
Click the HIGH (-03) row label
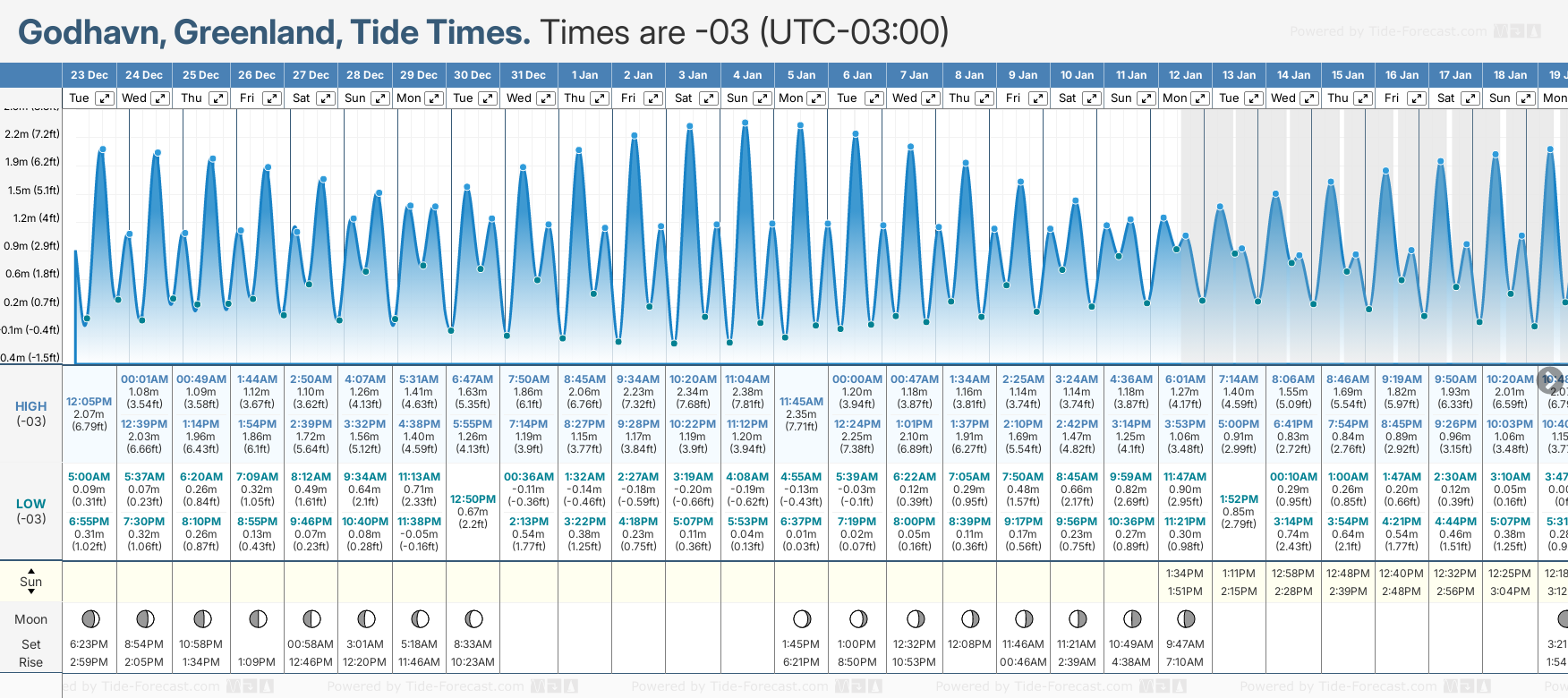pos(30,413)
